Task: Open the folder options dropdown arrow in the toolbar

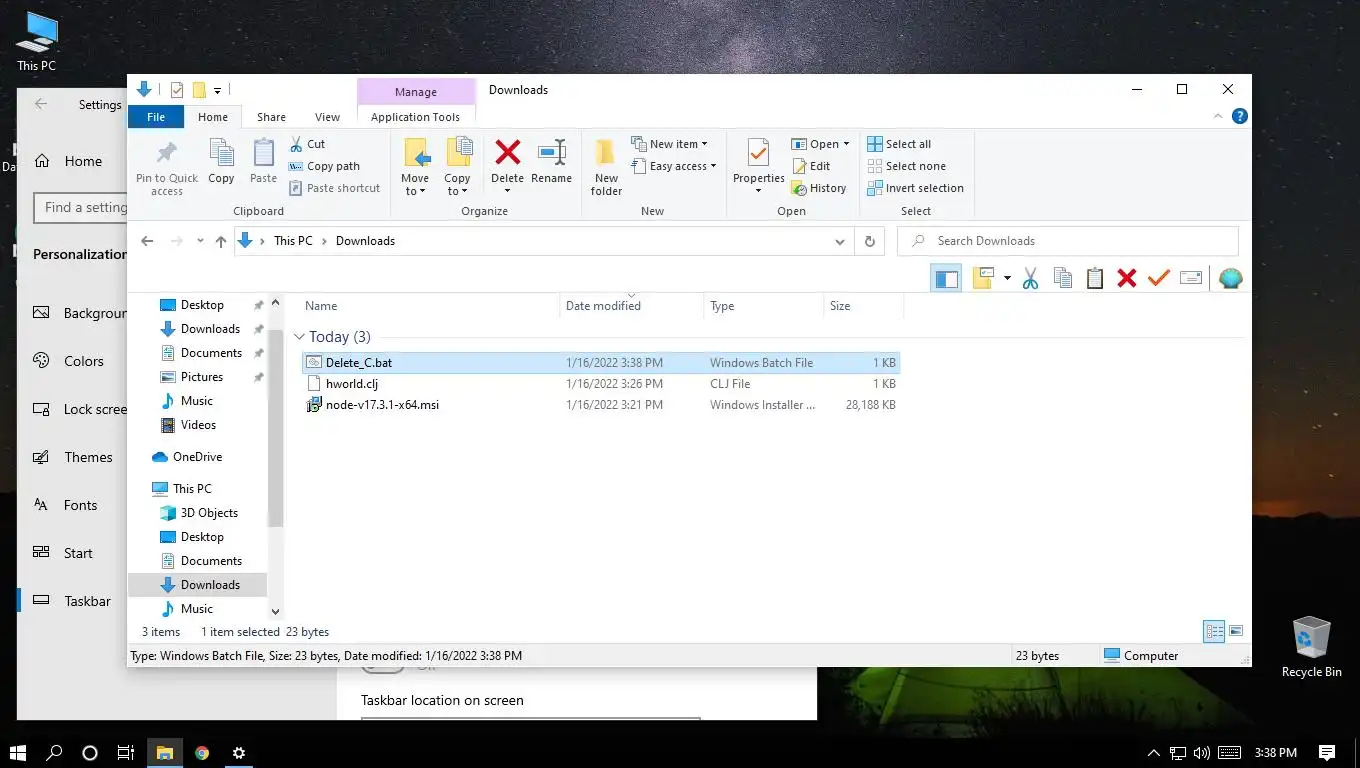Action: [x=1007, y=279]
